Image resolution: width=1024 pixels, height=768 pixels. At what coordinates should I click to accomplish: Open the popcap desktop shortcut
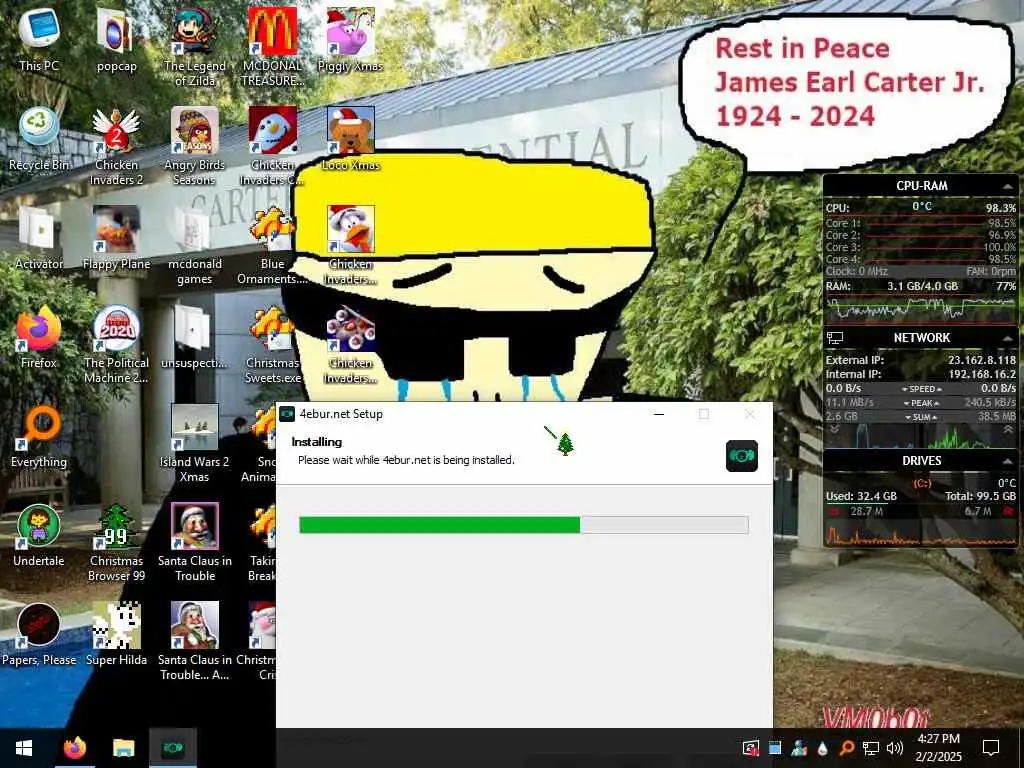point(116,40)
